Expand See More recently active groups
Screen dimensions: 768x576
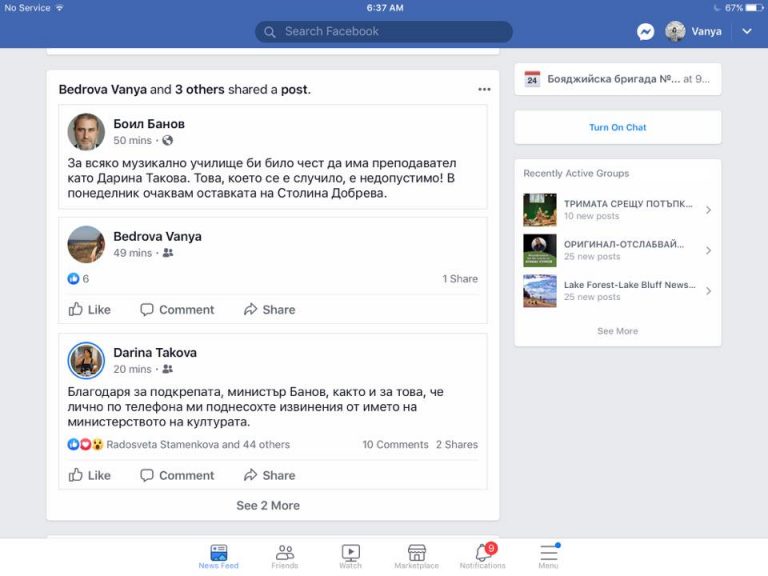(617, 331)
